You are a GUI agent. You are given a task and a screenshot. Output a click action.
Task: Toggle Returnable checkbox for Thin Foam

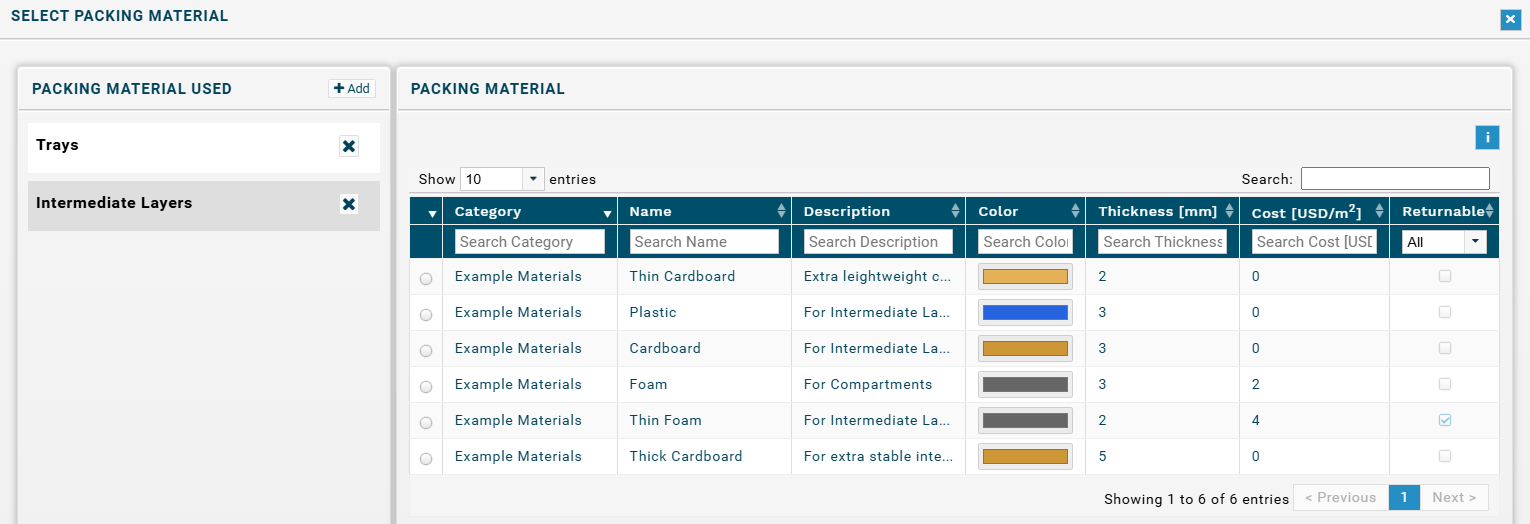pyautogui.click(x=1445, y=420)
